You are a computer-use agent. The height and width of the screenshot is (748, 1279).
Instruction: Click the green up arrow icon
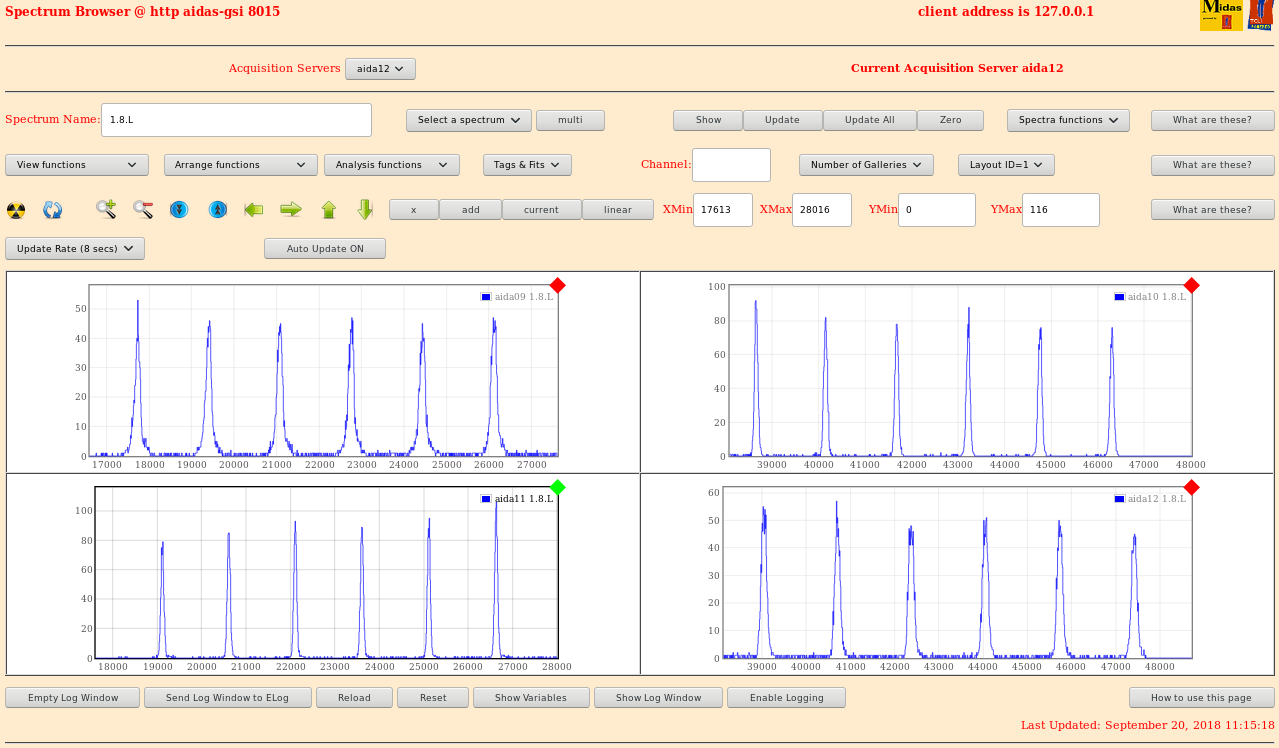click(x=329, y=210)
